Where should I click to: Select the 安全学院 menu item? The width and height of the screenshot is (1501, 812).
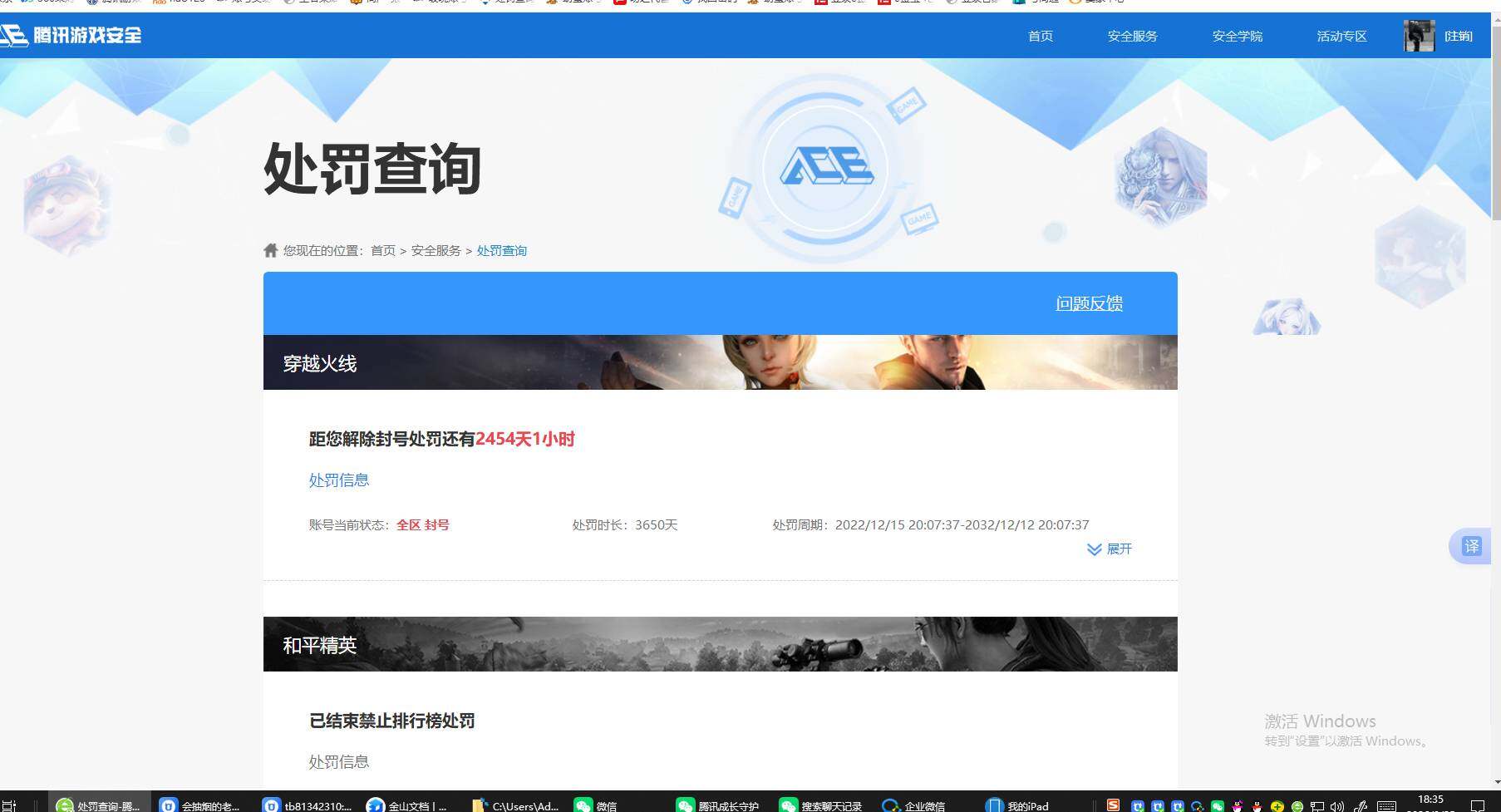click(x=1236, y=36)
